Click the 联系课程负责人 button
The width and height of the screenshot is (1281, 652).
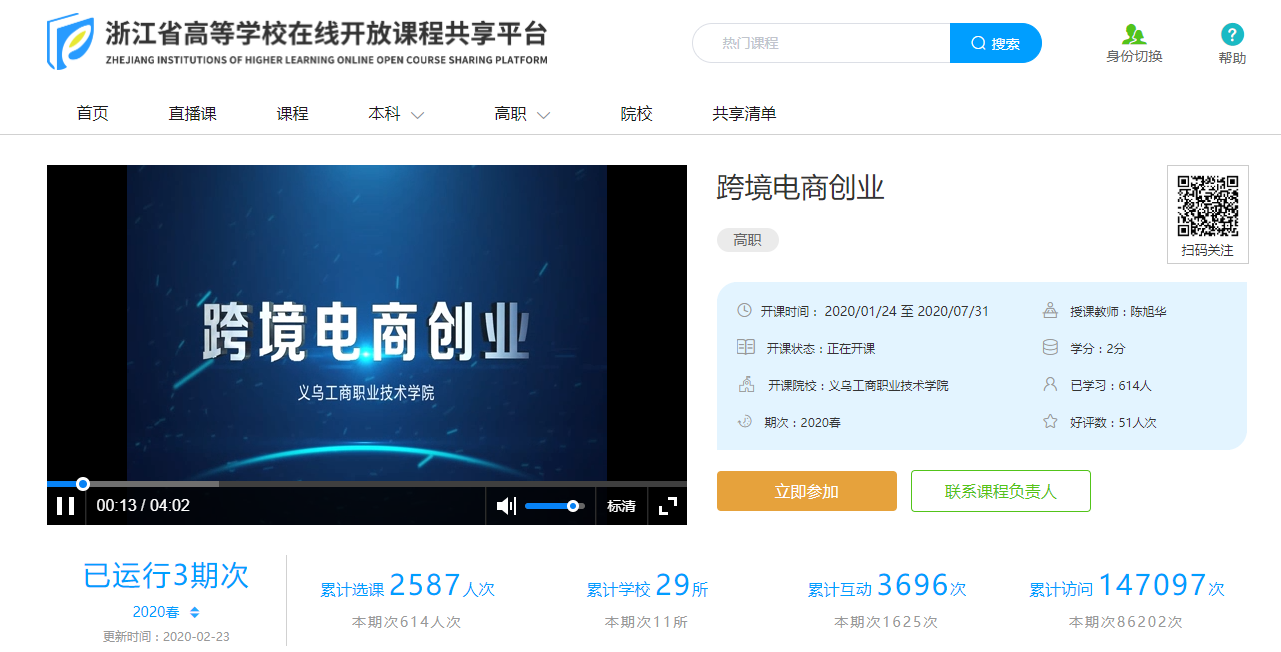click(1000, 491)
